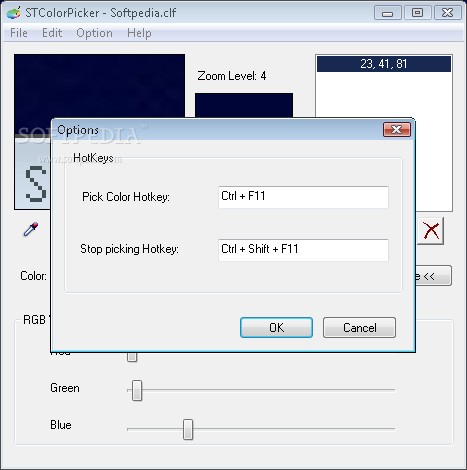Viewport: 467px width, 470px height.
Task: Close the STColorPicker main window
Action: point(448,13)
